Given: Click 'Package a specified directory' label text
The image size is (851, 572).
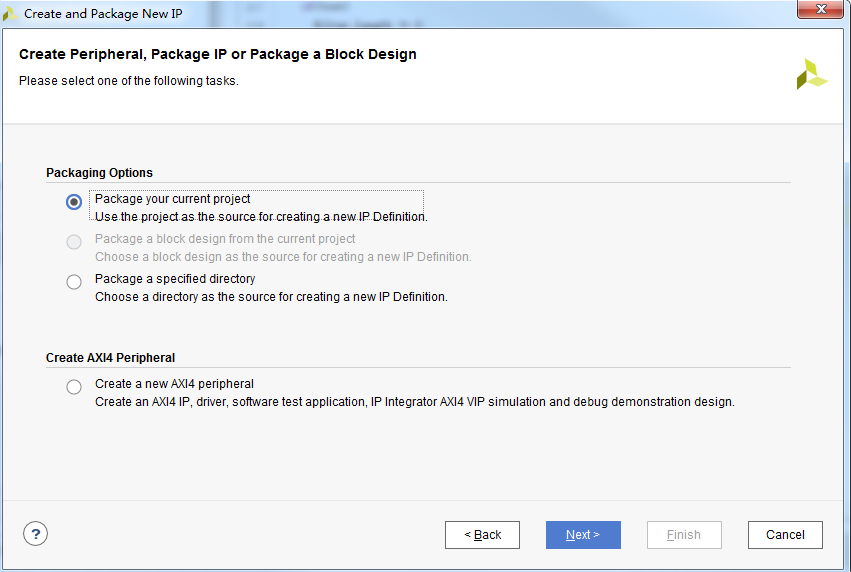Looking at the screenshot, I should (x=175, y=279).
